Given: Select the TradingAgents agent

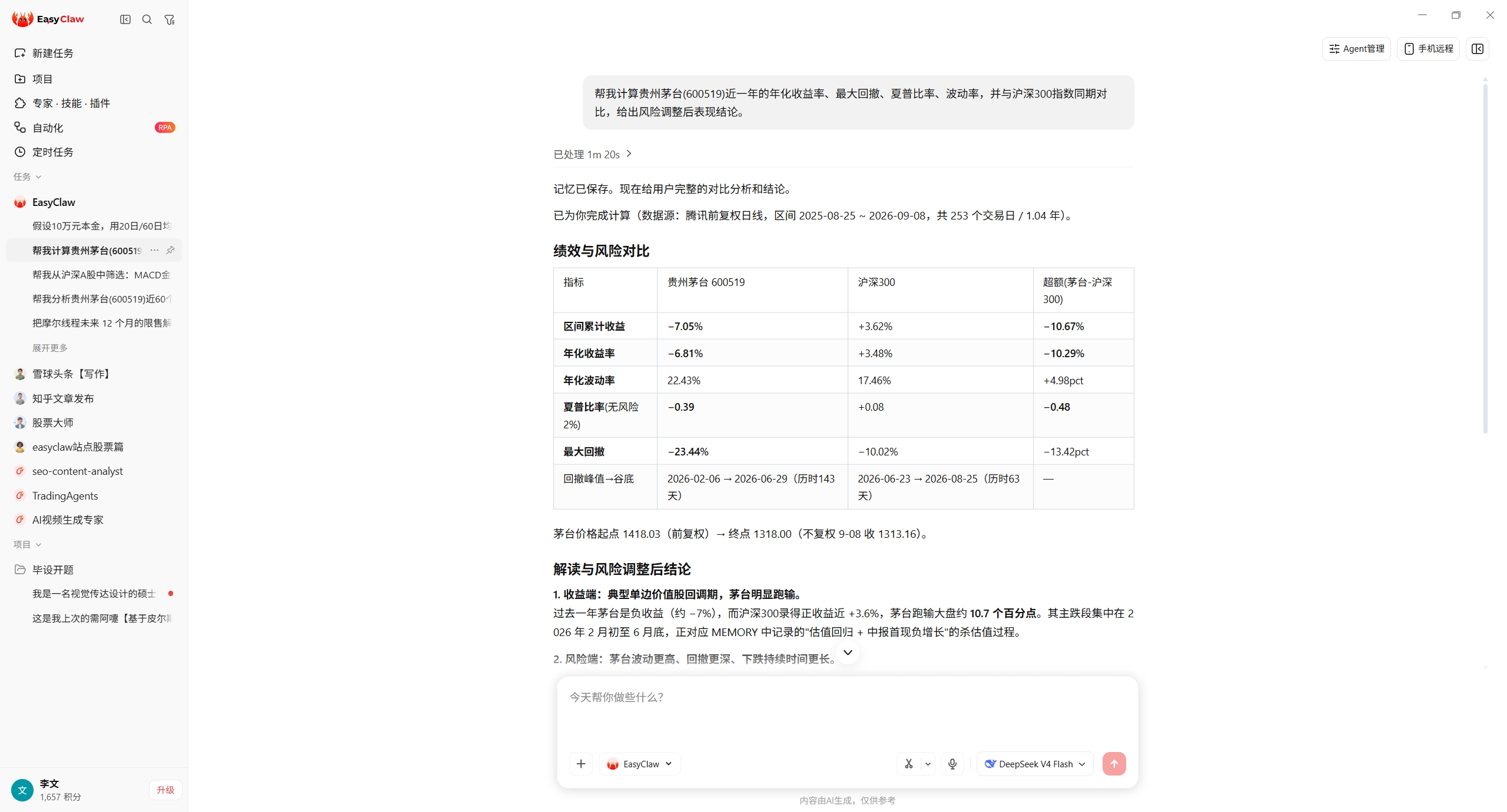Looking at the screenshot, I should (94, 496).
